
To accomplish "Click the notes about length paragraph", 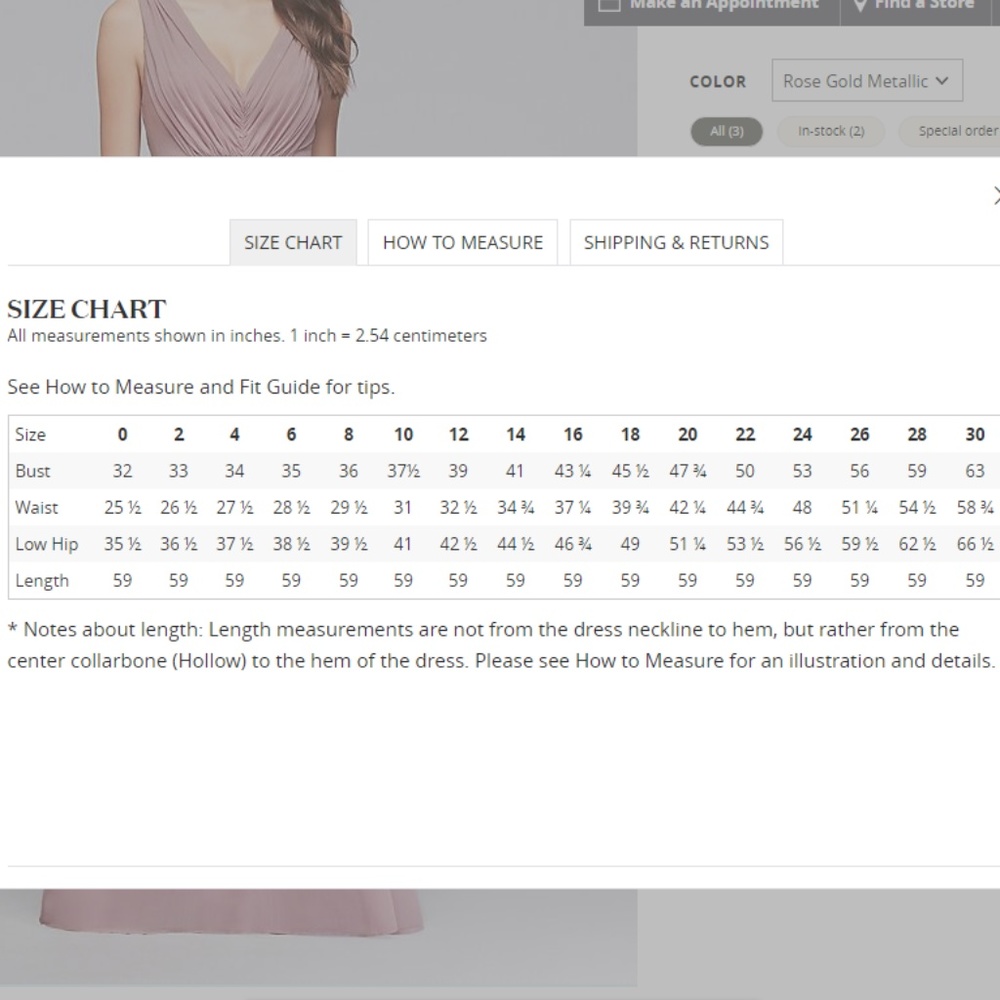I will click(501, 645).
